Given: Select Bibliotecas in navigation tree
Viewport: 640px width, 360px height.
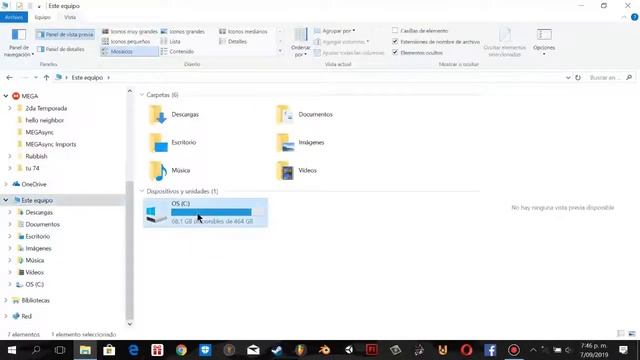Looking at the screenshot, I should pos(36,300).
